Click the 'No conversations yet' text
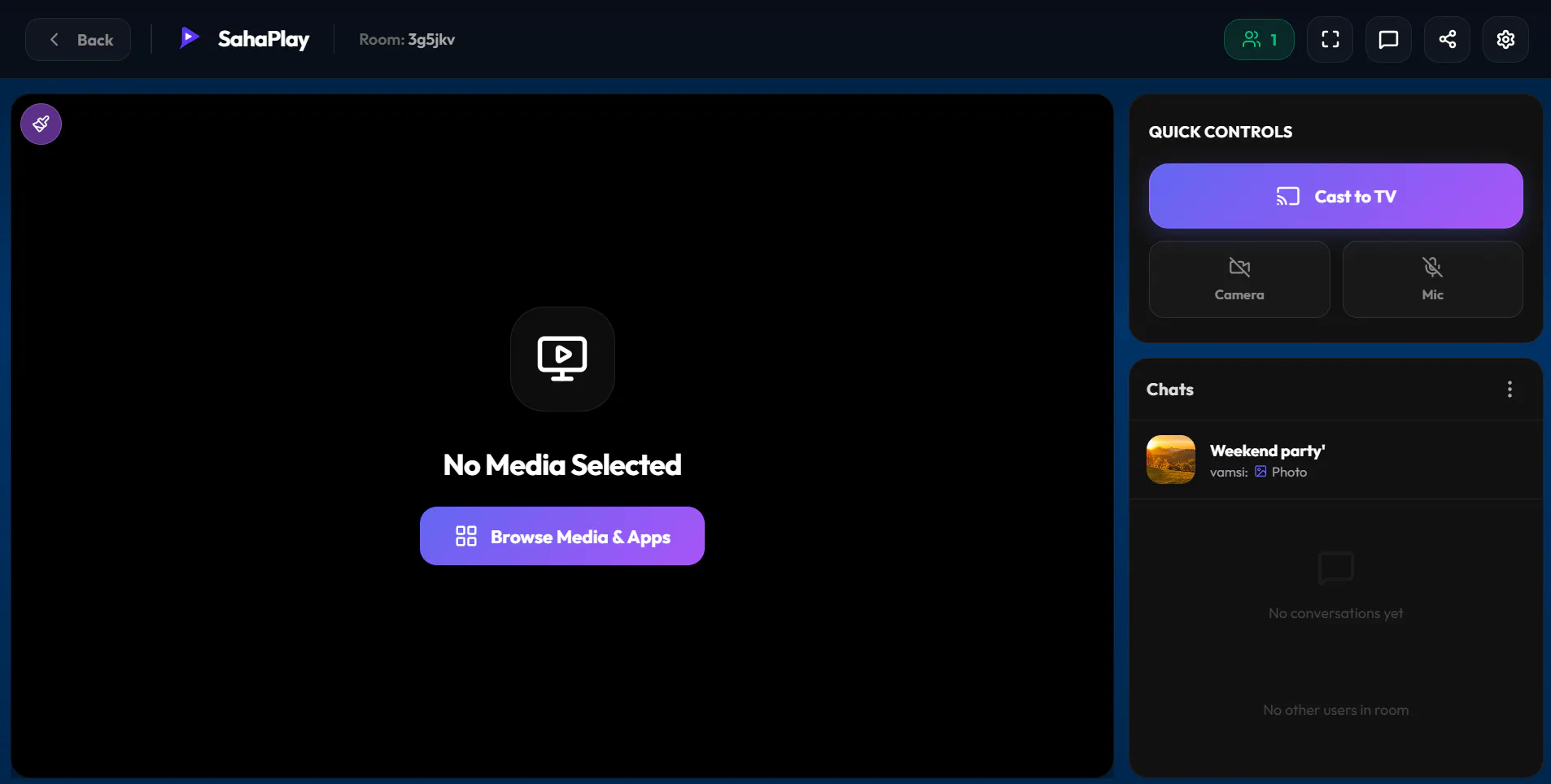Image resolution: width=1551 pixels, height=784 pixels. tap(1335, 613)
